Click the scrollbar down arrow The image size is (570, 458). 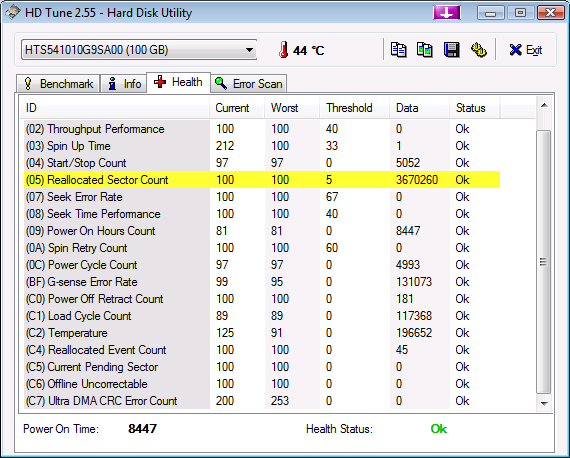[544, 403]
